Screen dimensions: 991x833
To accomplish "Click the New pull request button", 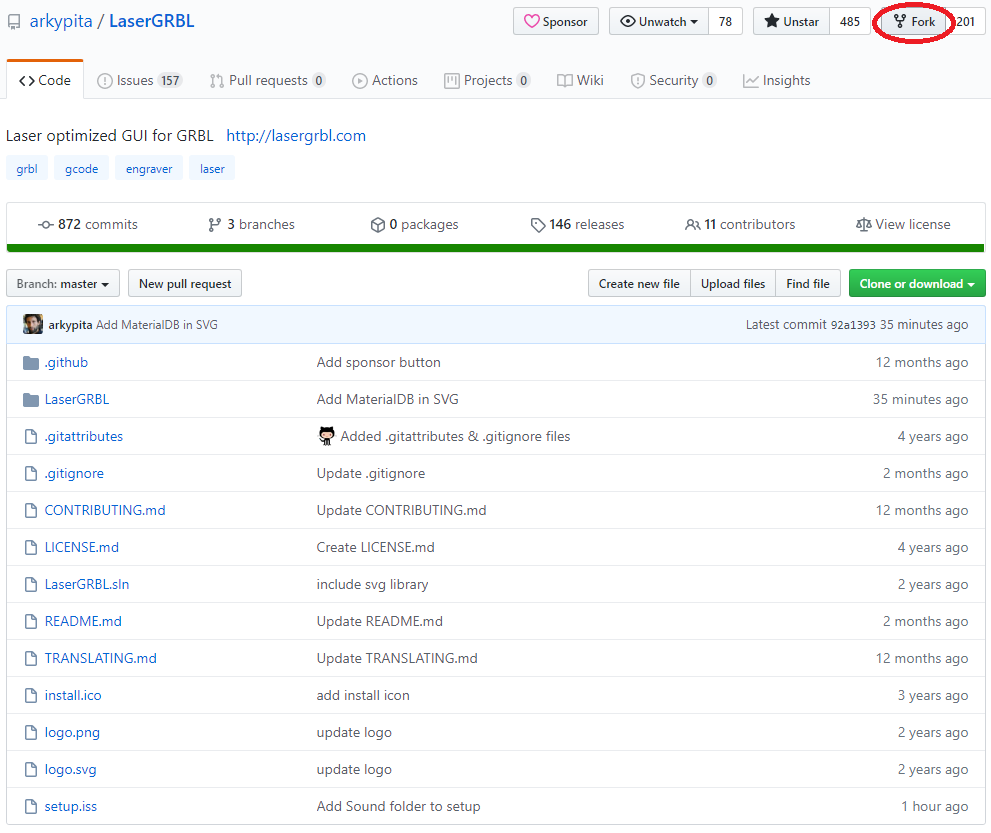I will (x=185, y=284).
